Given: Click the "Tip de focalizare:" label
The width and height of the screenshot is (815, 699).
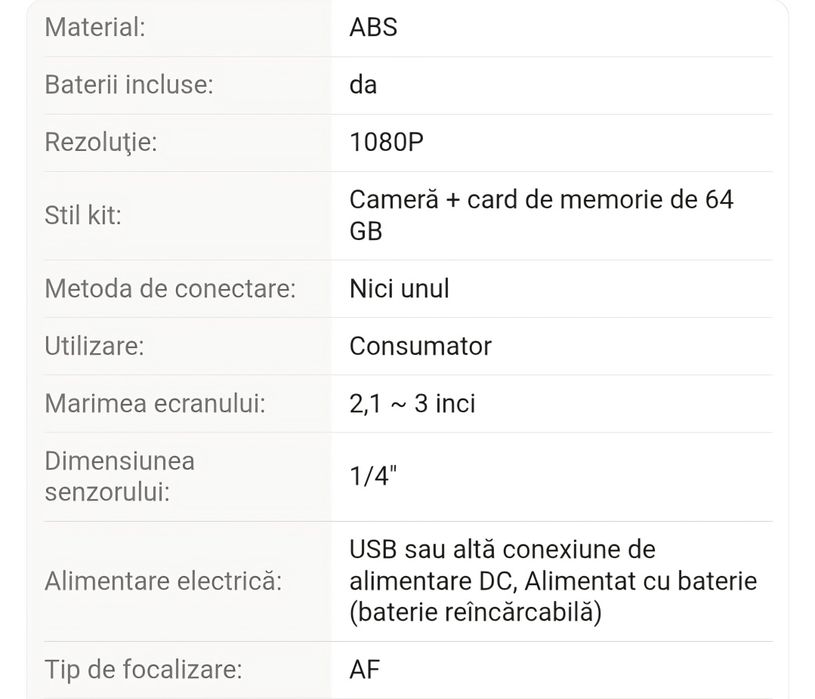Looking at the screenshot, I should click(x=143, y=669).
